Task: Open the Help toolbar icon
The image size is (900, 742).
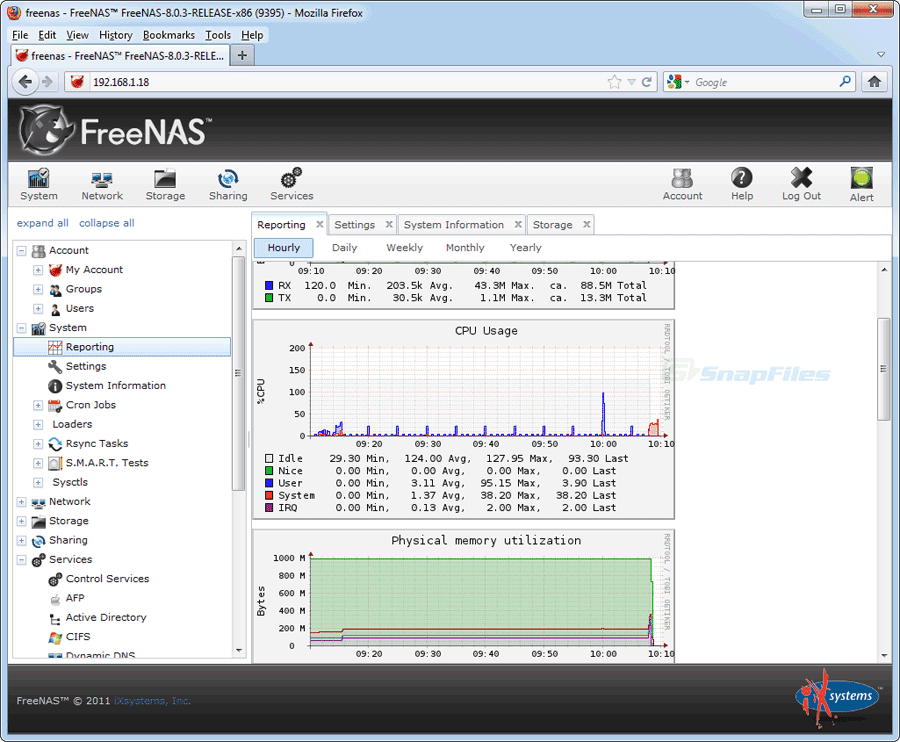Action: coord(742,184)
